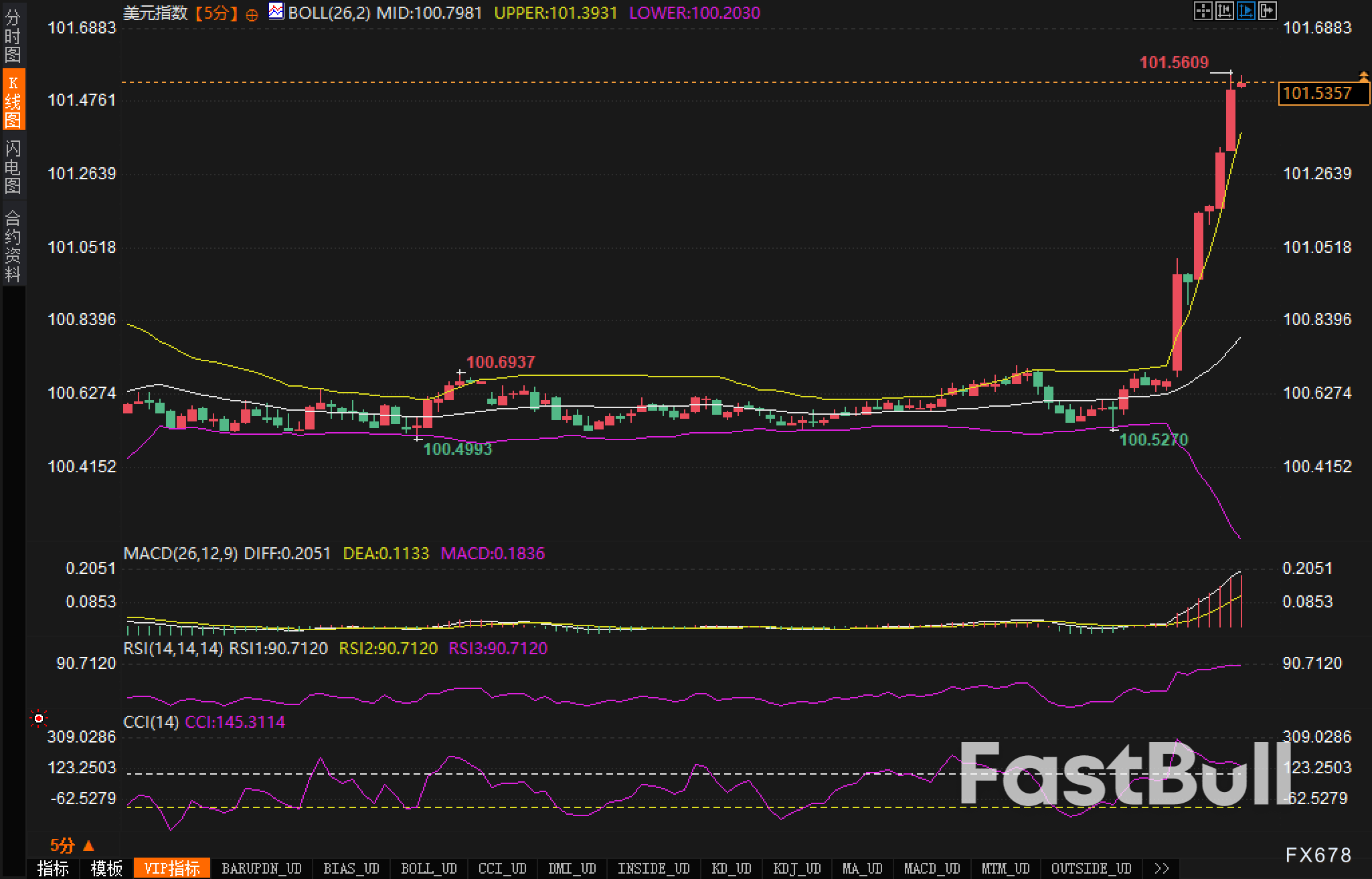Click the current price label 101.5357

click(x=1317, y=94)
